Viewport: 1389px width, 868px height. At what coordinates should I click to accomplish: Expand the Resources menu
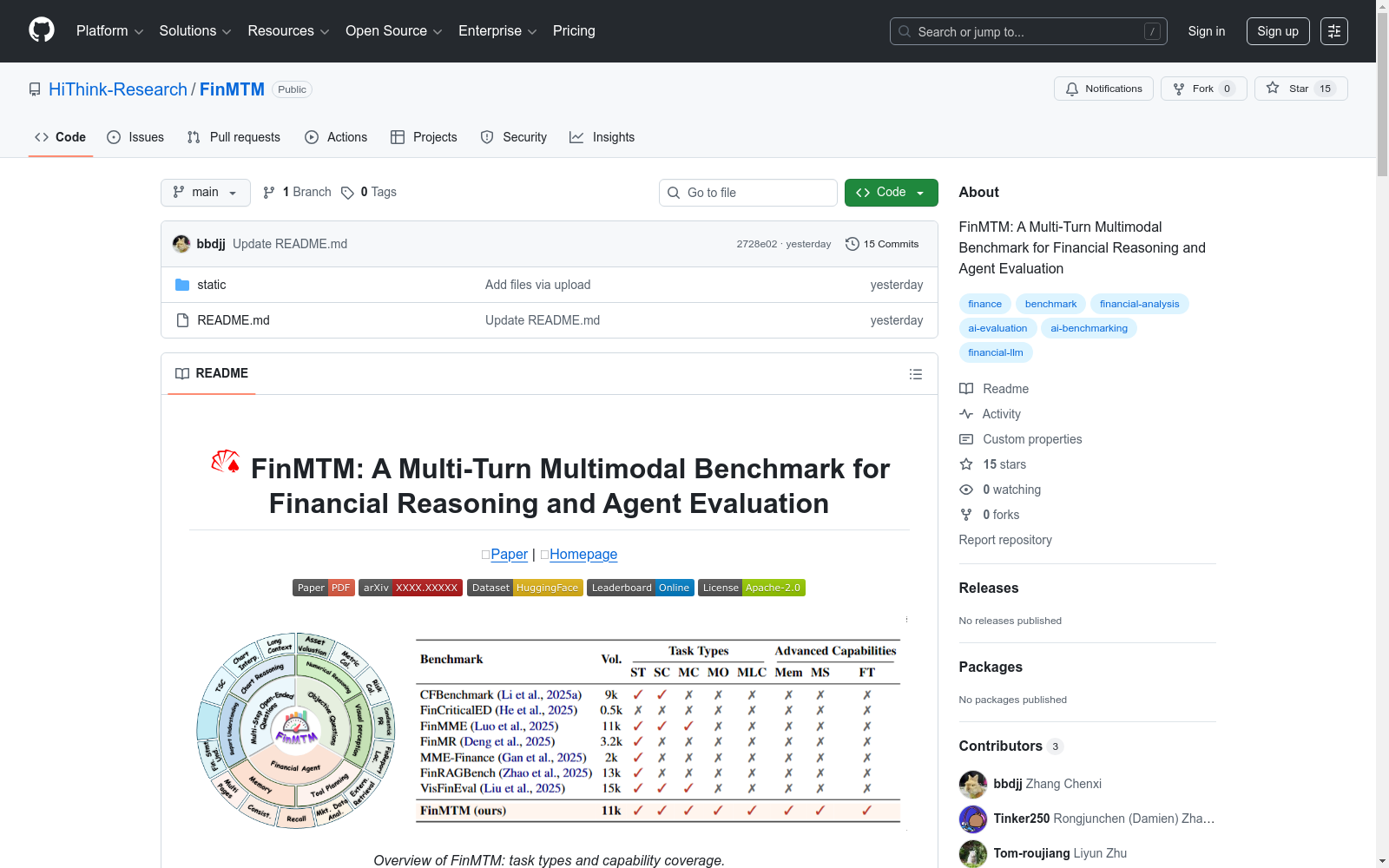[x=288, y=31]
